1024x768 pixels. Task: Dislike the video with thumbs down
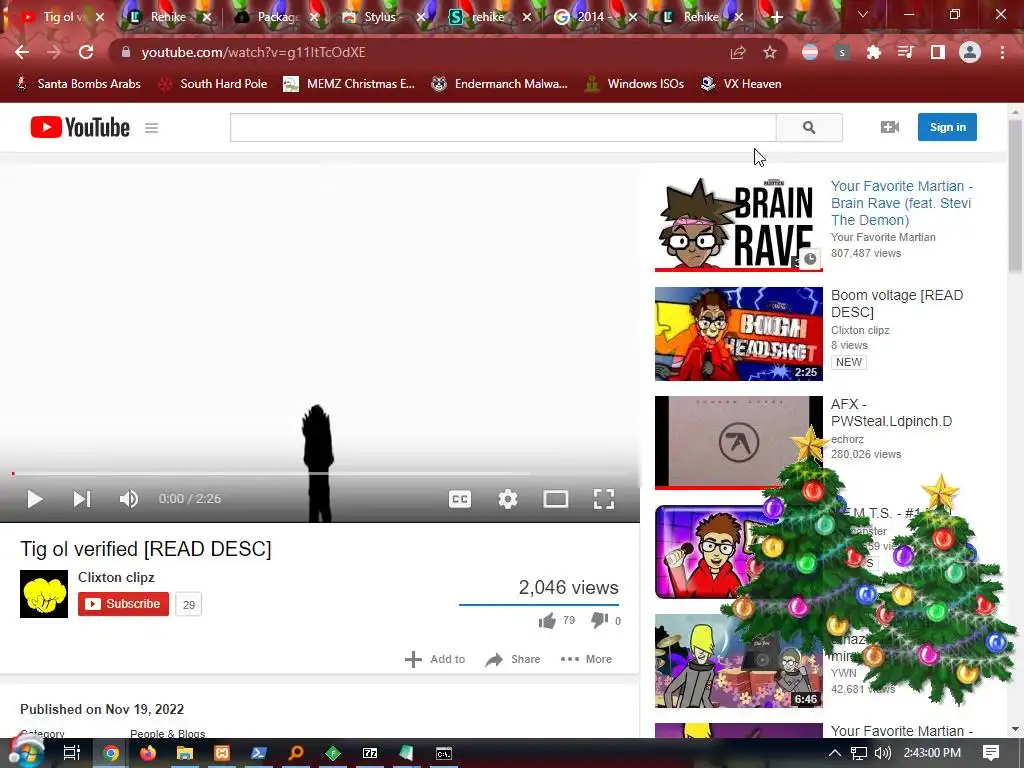click(x=600, y=620)
